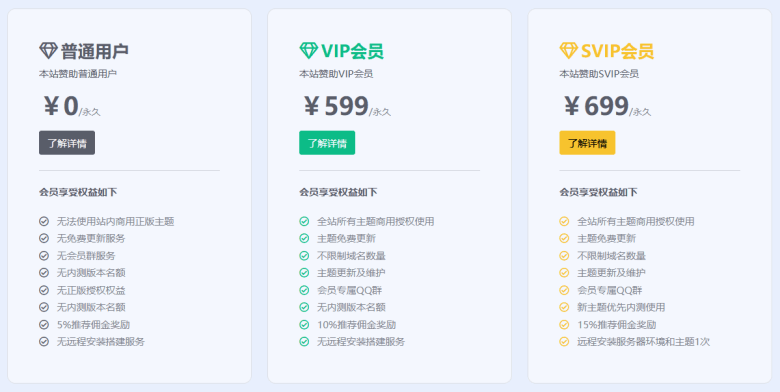The height and width of the screenshot is (392, 780).
Task: Click the yellow 了解详情 button for SVIP
Action: point(587,143)
